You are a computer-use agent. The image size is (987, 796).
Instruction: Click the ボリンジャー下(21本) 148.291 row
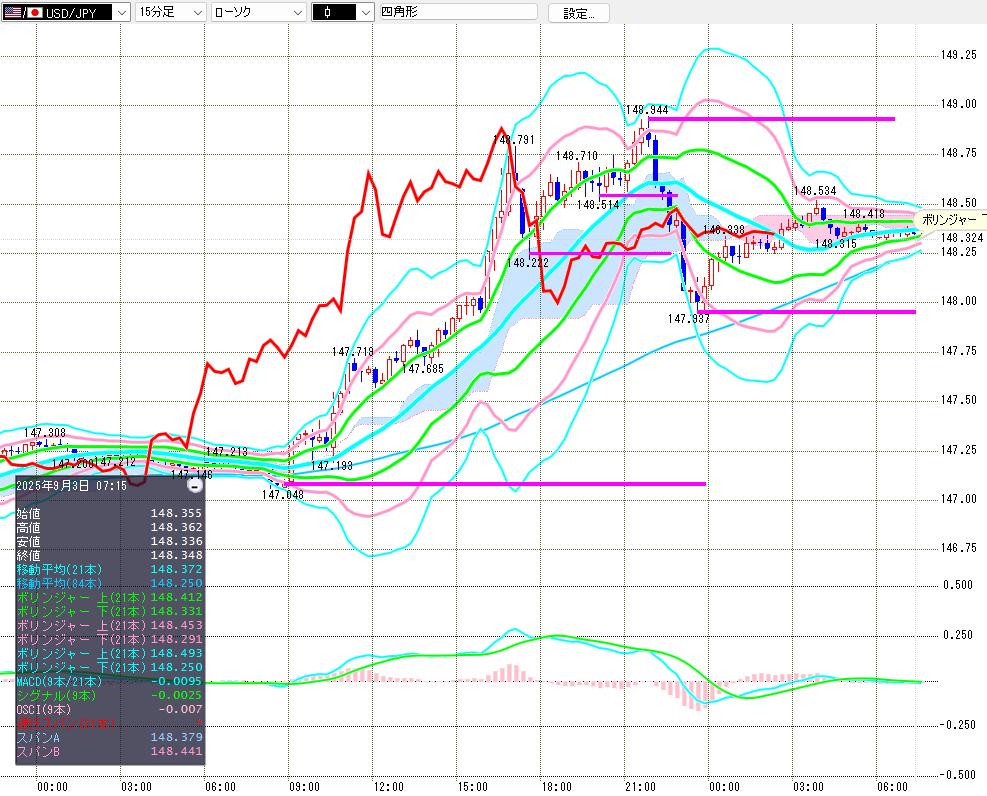[110, 639]
